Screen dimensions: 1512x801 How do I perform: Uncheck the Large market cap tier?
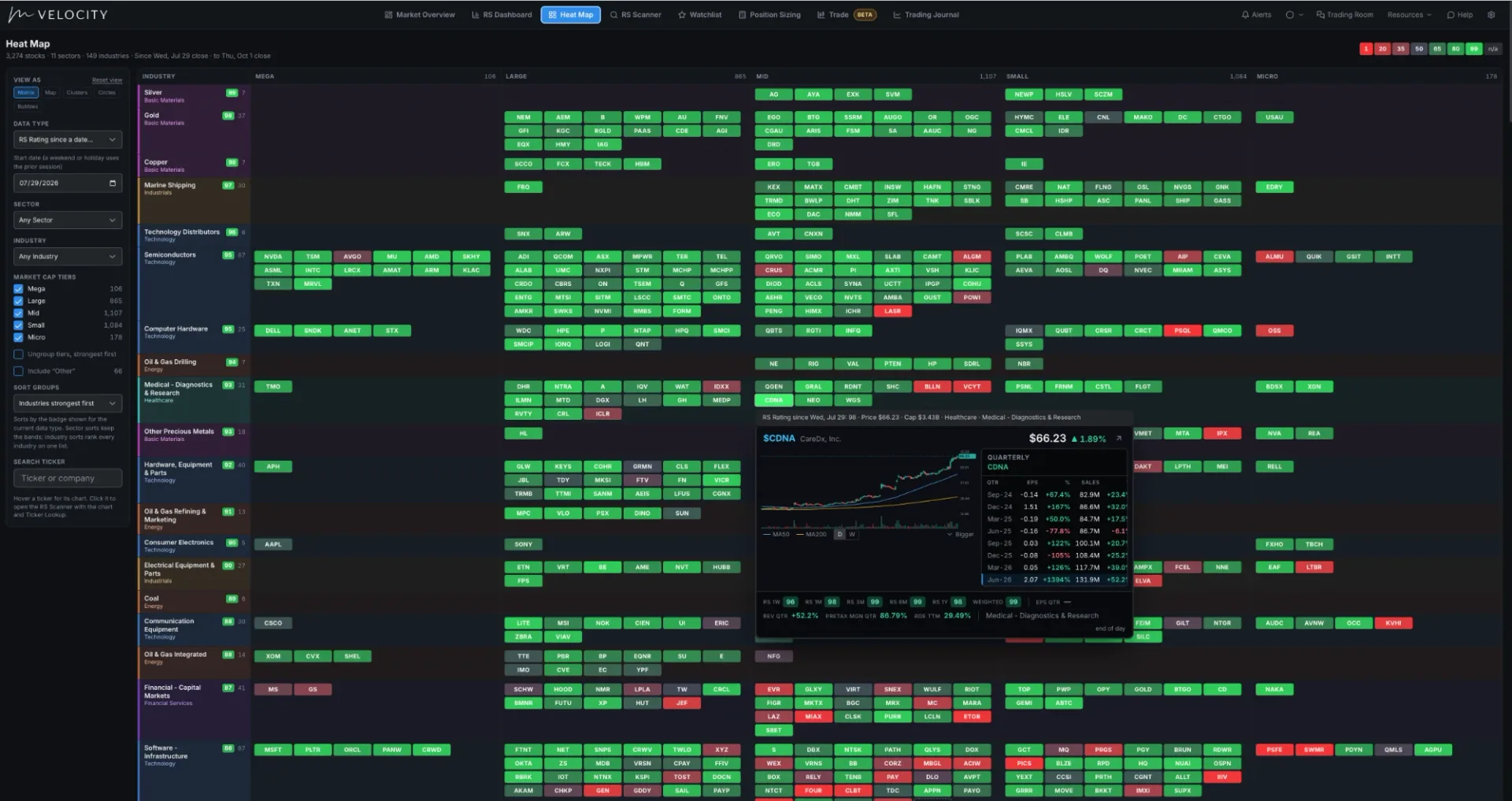pyautogui.click(x=18, y=301)
